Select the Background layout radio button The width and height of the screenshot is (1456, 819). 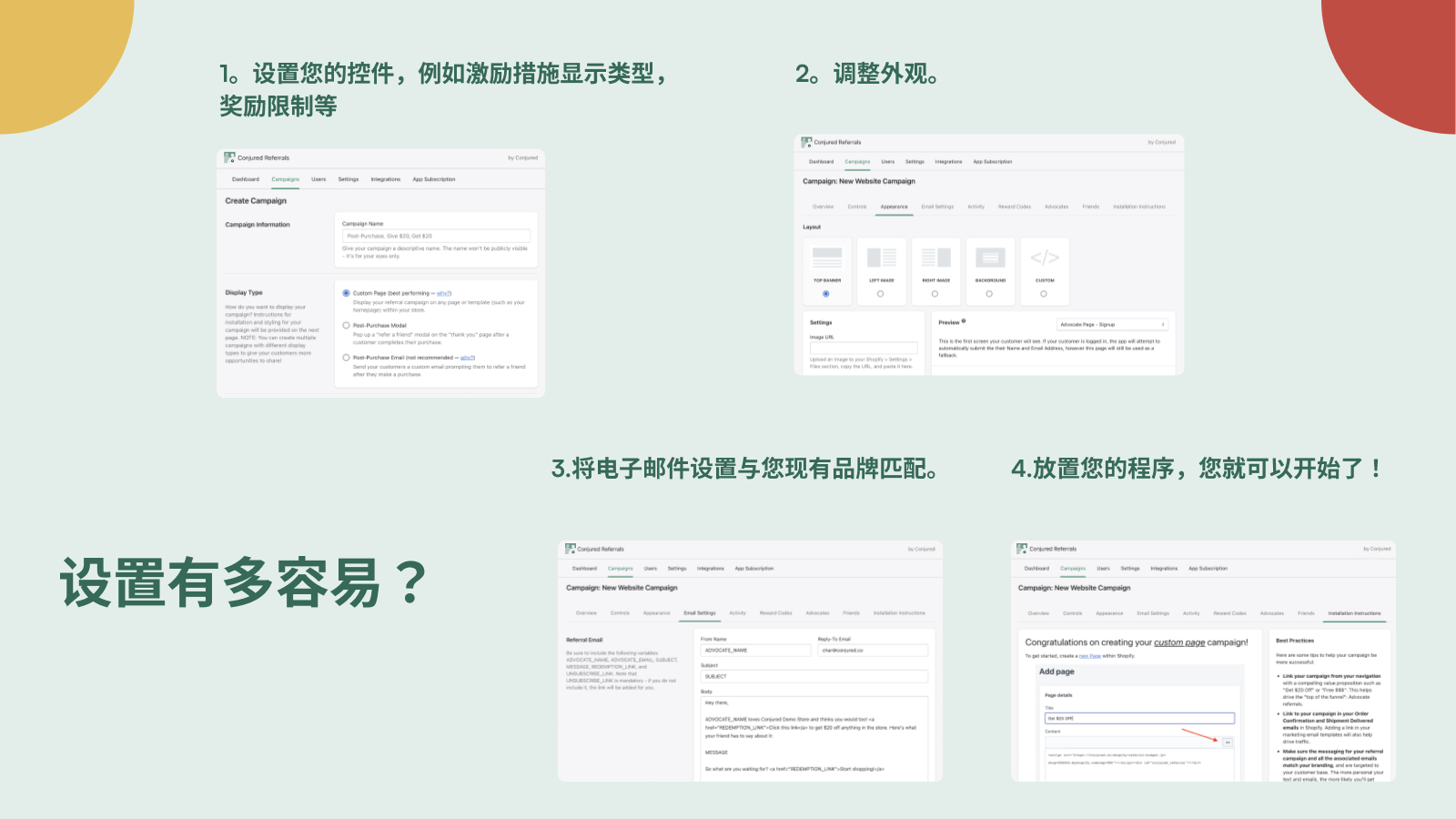click(x=989, y=294)
